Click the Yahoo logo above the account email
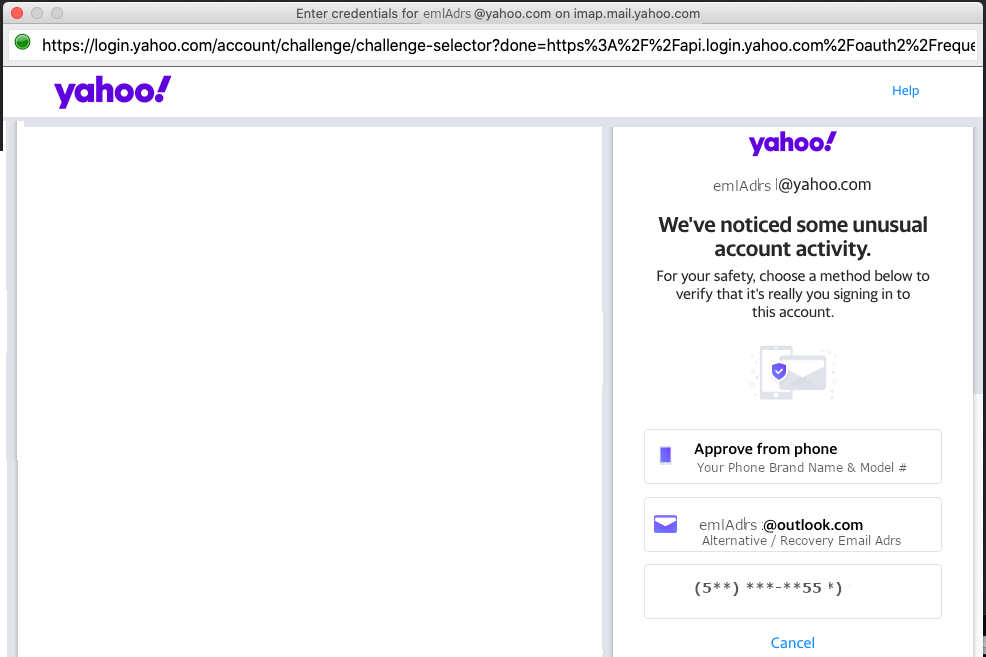The height and width of the screenshot is (657, 986). [x=792, y=143]
